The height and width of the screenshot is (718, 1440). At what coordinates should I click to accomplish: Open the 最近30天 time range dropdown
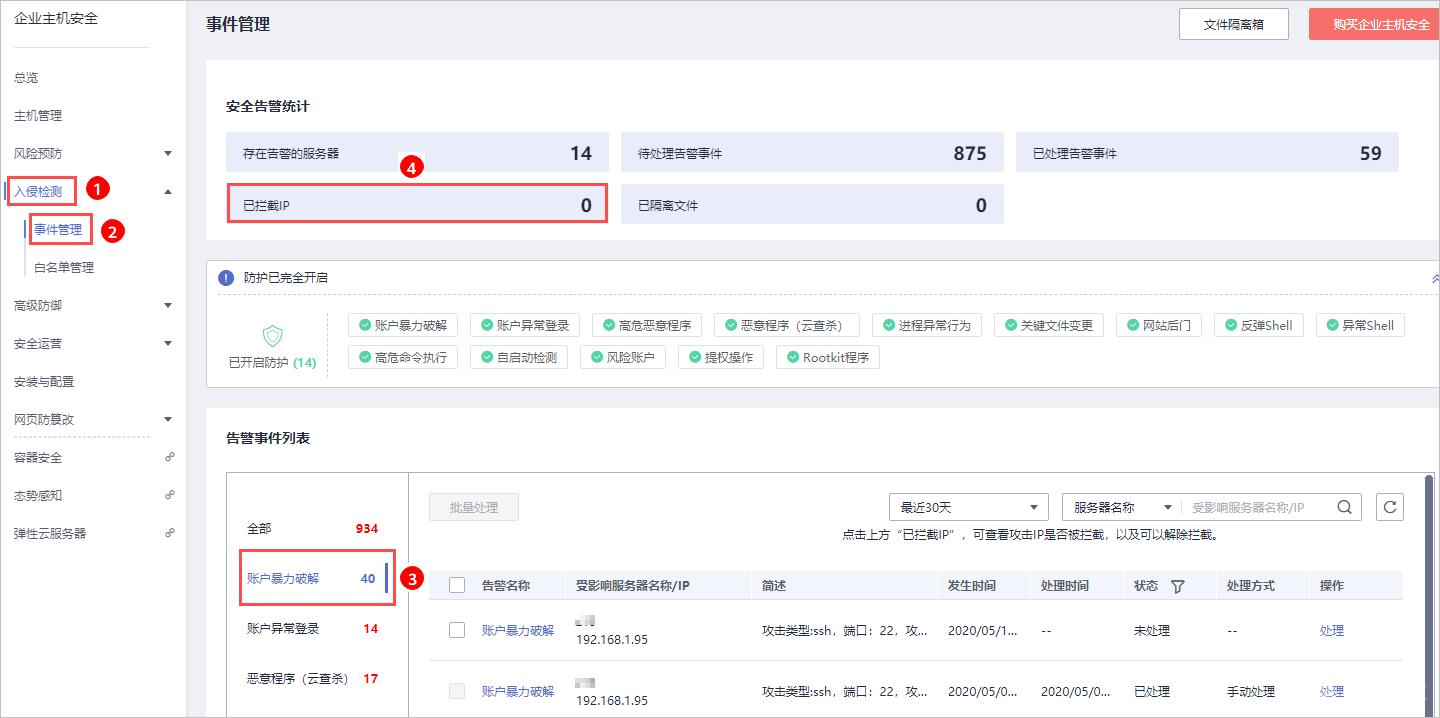[968, 507]
